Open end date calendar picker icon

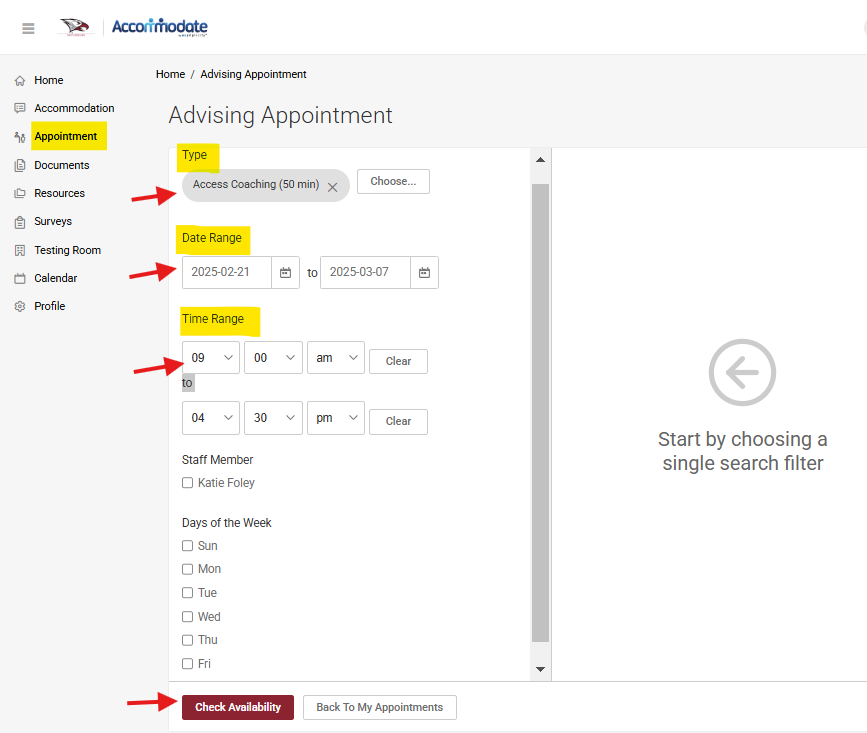[424, 273]
